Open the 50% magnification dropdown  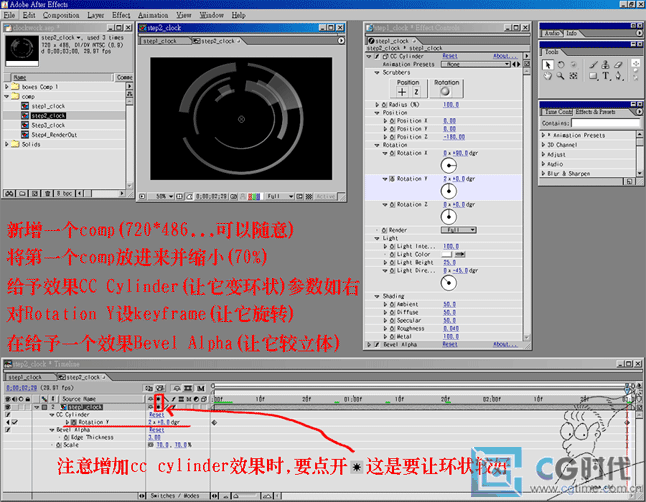[x=160, y=197]
